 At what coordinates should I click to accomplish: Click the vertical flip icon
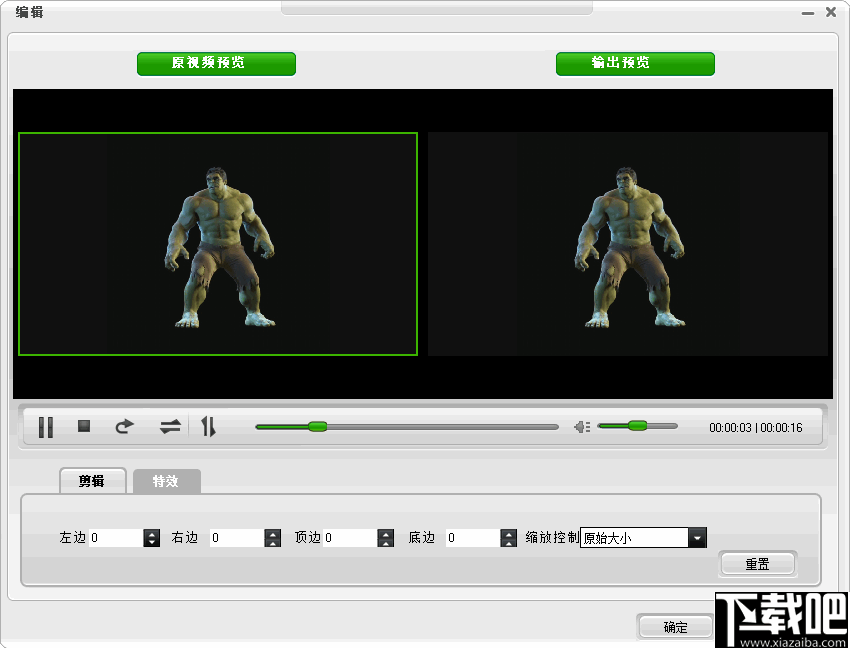[x=208, y=426]
